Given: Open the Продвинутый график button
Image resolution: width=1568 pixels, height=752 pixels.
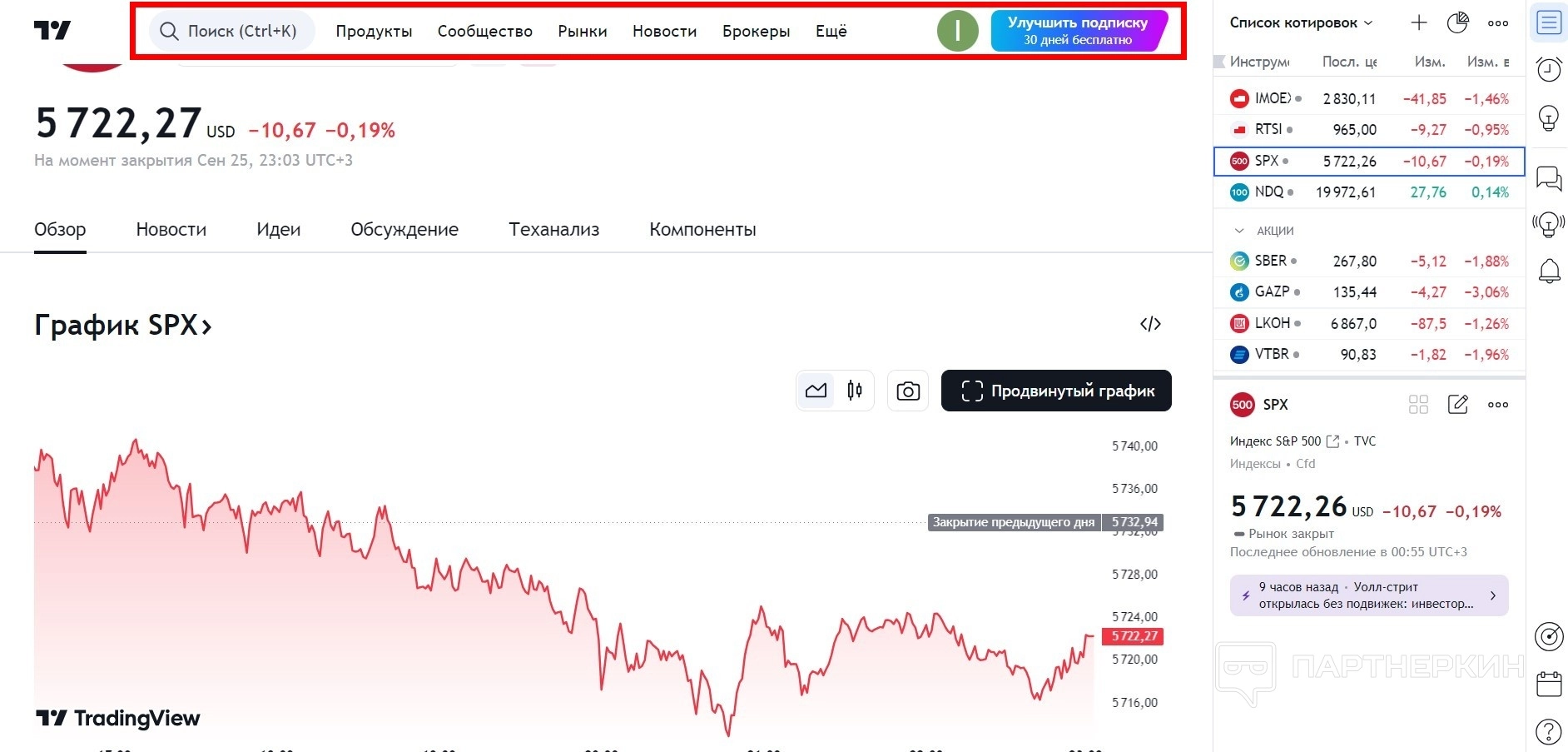Looking at the screenshot, I should click(x=1056, y=391).
